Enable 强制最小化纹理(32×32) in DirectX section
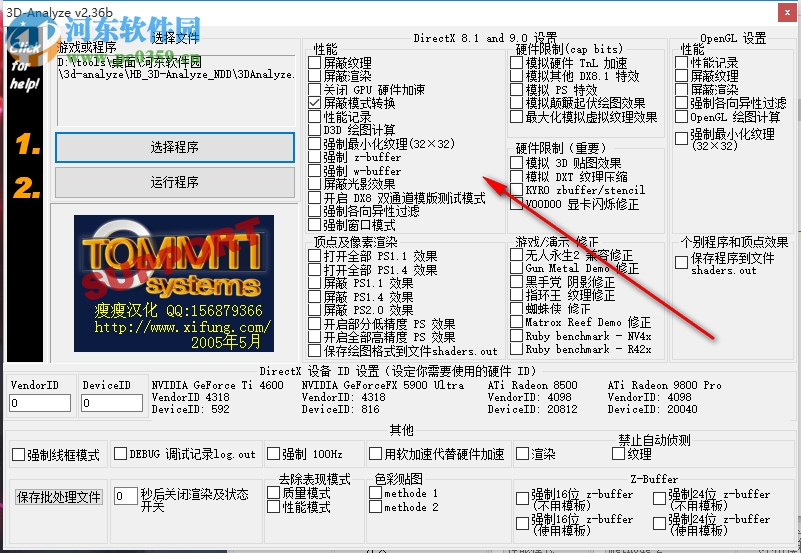 [315, 143]
